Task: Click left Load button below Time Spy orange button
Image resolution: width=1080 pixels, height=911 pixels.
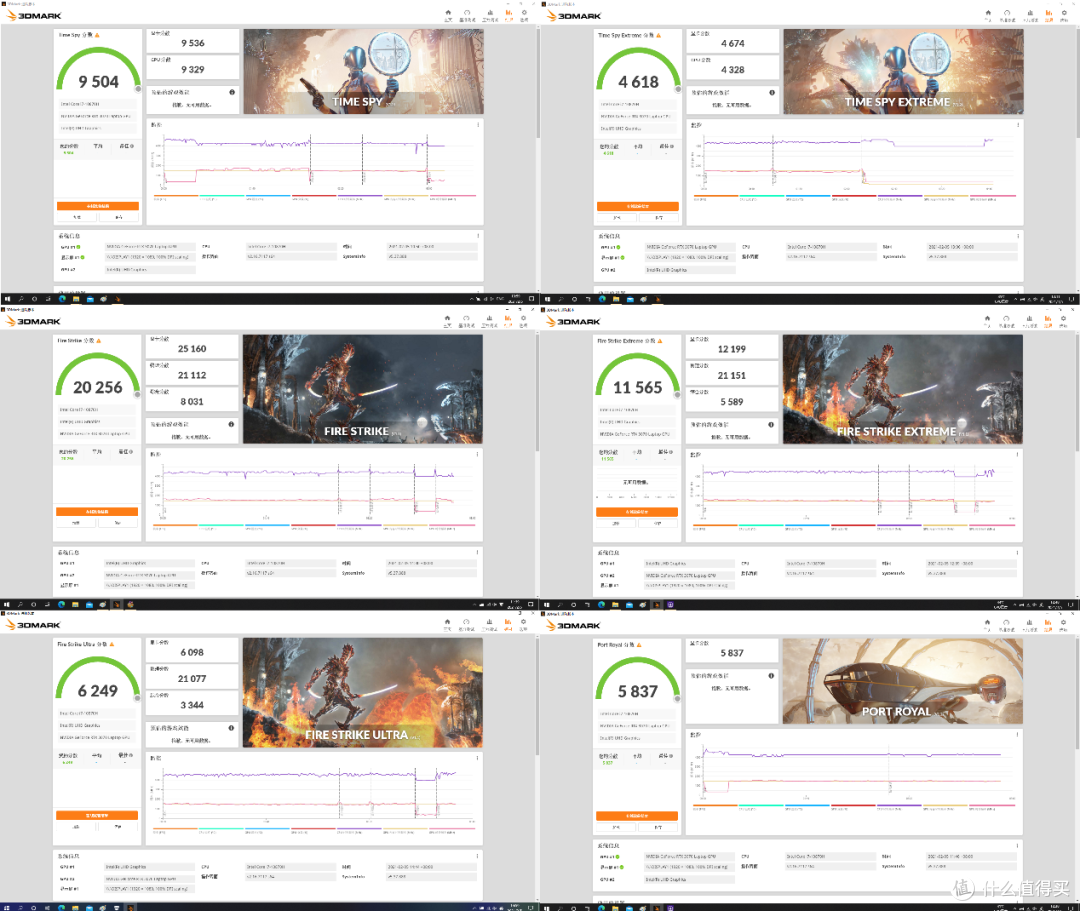Action: tap(76, 217)
